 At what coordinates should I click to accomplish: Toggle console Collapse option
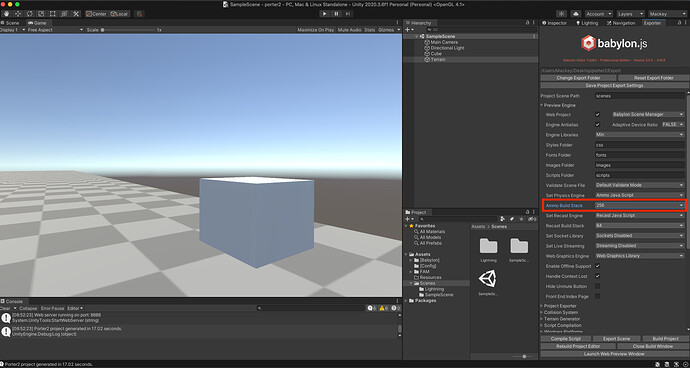pos(28,309)
